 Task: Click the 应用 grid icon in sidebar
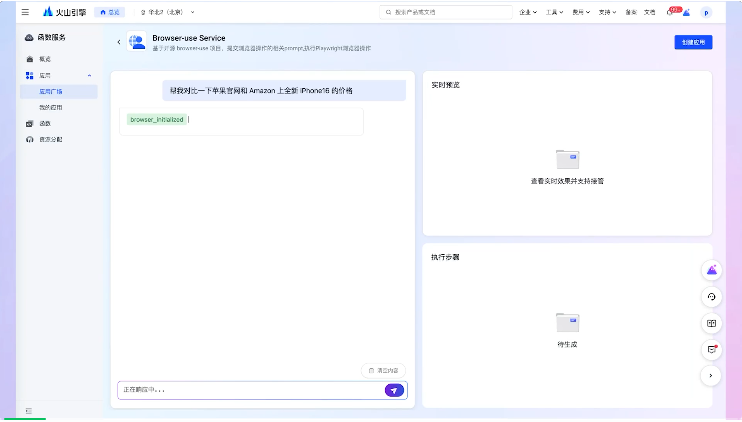point(29,75)
